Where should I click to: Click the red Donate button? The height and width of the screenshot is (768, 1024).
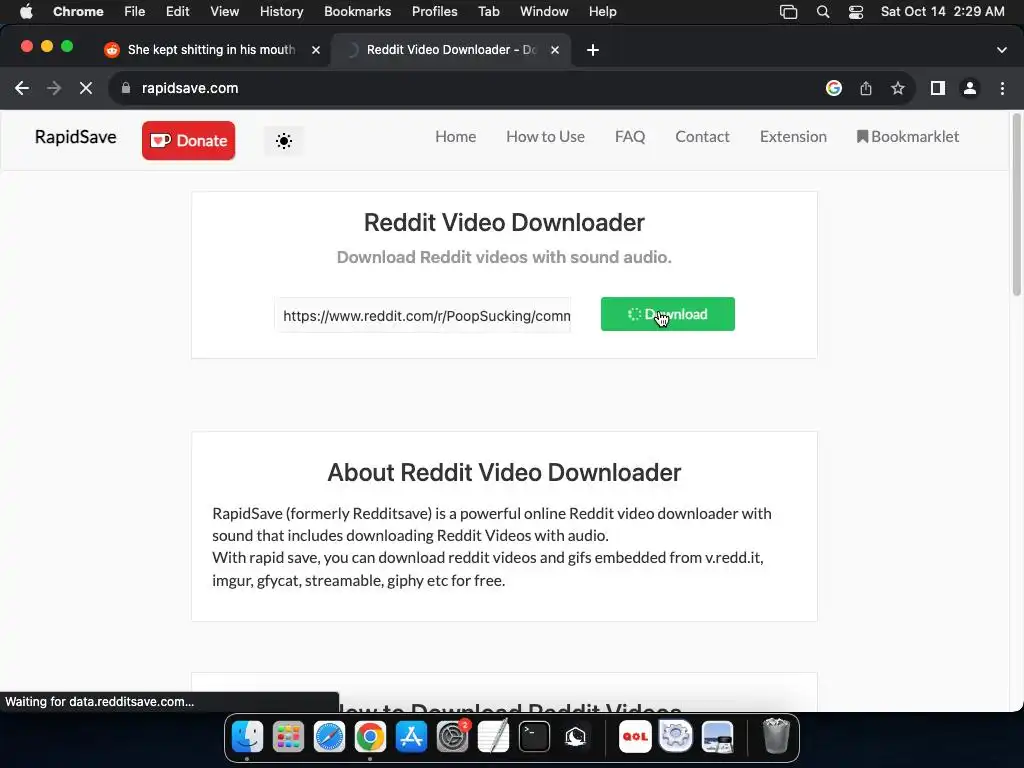point(189,140)
